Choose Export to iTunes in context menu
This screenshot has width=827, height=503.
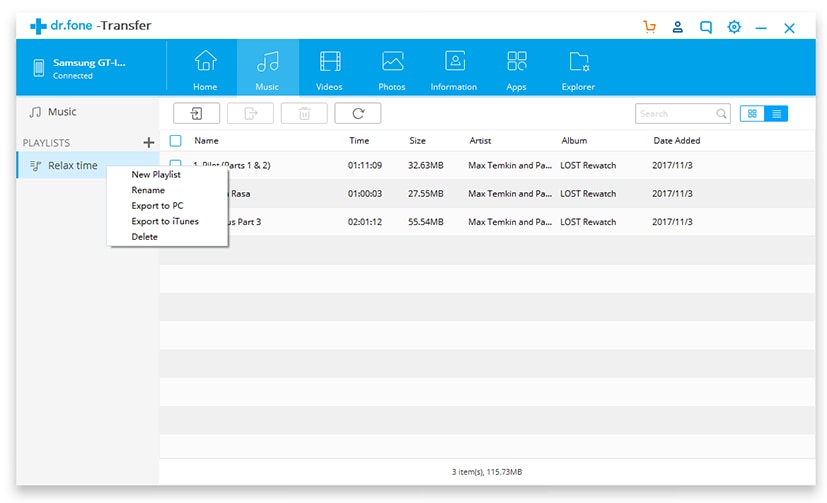tap(165, 221)
